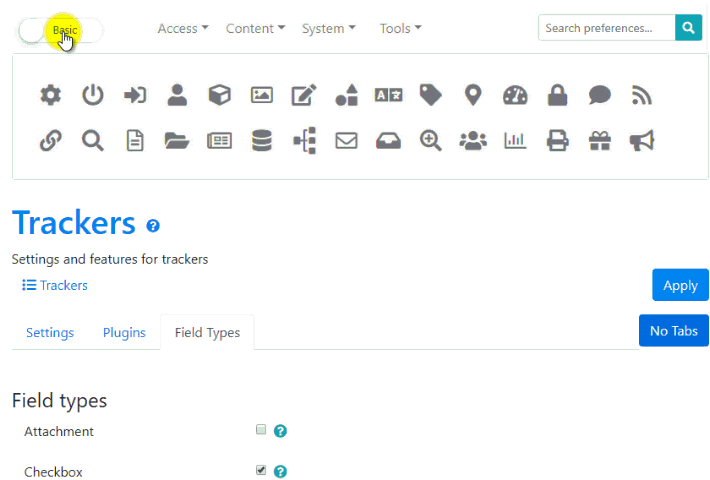Click the Trackers help question mark

tap(153, 226)
